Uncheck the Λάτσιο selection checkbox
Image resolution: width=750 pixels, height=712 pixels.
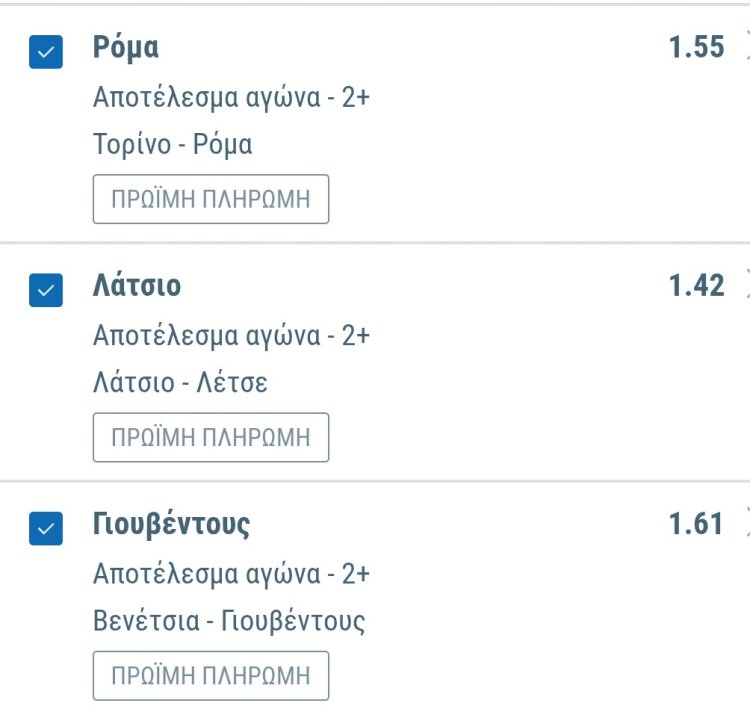pos(46,290)
